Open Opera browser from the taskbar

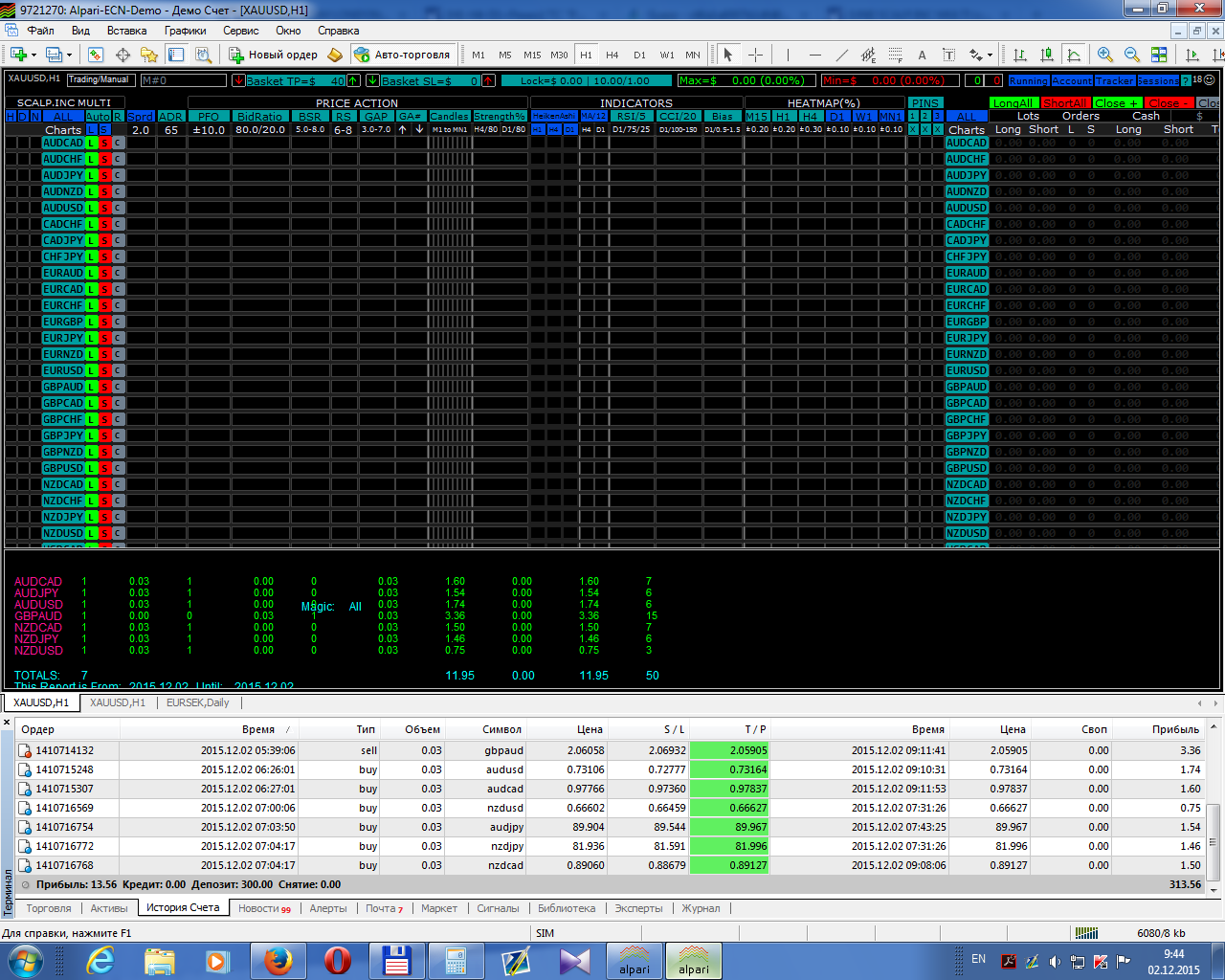(338, 960)
